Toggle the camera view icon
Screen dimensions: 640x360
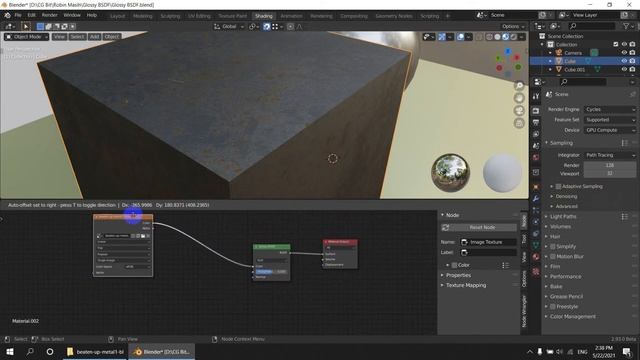[x=519, y=111]
